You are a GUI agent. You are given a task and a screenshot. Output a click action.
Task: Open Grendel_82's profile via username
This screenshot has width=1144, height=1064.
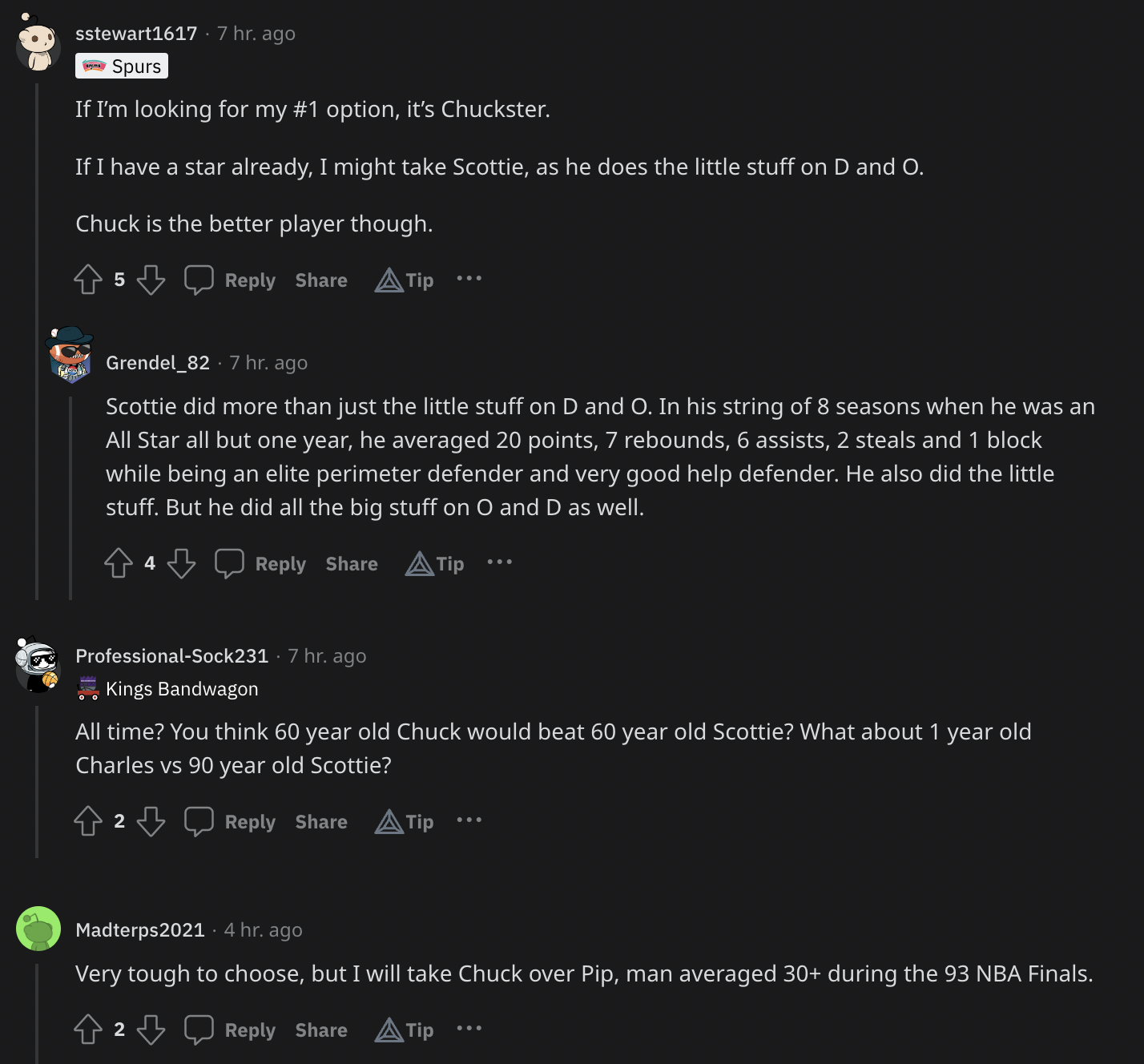(x=158, y=363)
